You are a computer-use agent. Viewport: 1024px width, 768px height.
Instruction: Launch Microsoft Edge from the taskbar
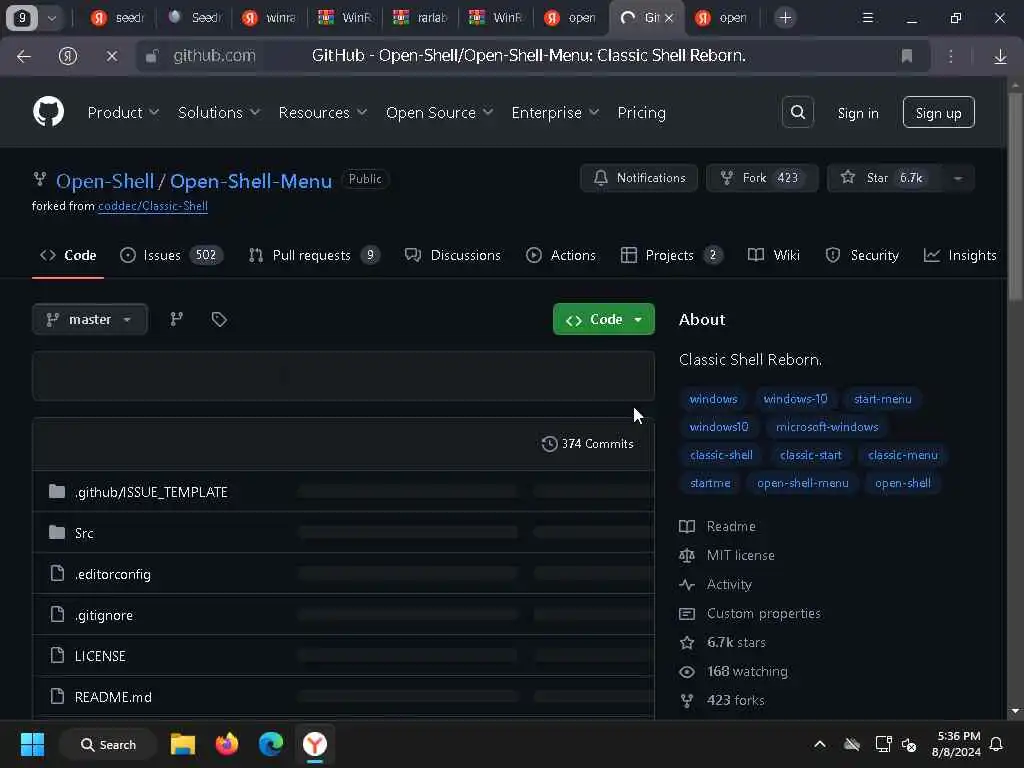click(270, 744)
